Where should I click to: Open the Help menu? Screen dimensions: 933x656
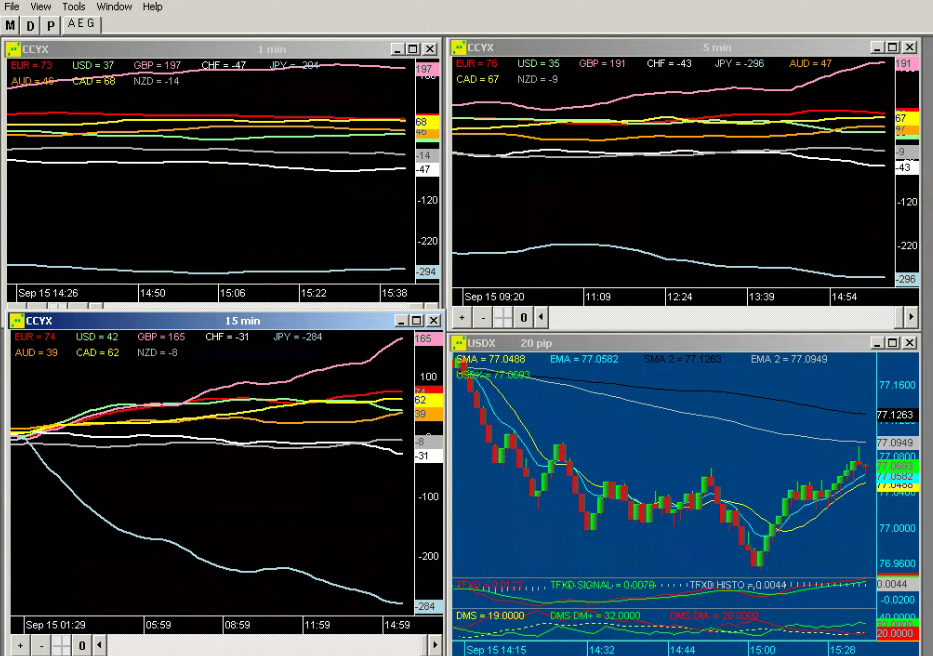coord(152,7)
